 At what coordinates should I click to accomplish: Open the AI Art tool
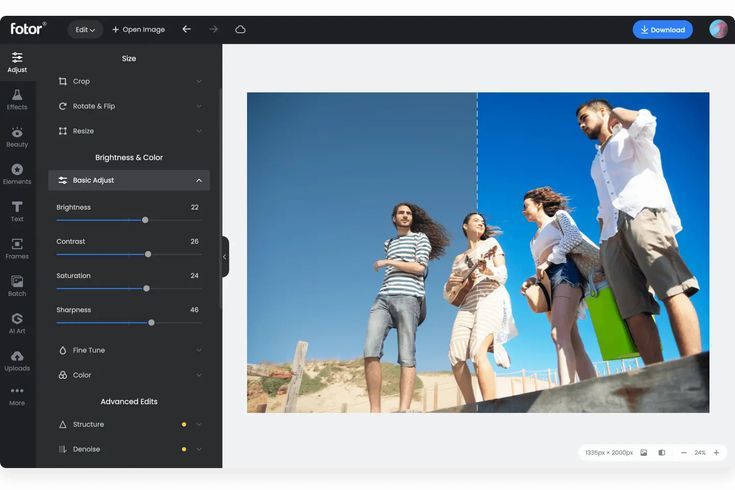click(x=17, y=323)
